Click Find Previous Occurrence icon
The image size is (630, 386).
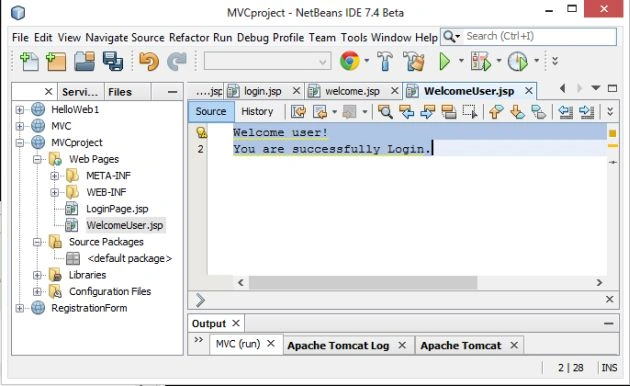[407, 112]
